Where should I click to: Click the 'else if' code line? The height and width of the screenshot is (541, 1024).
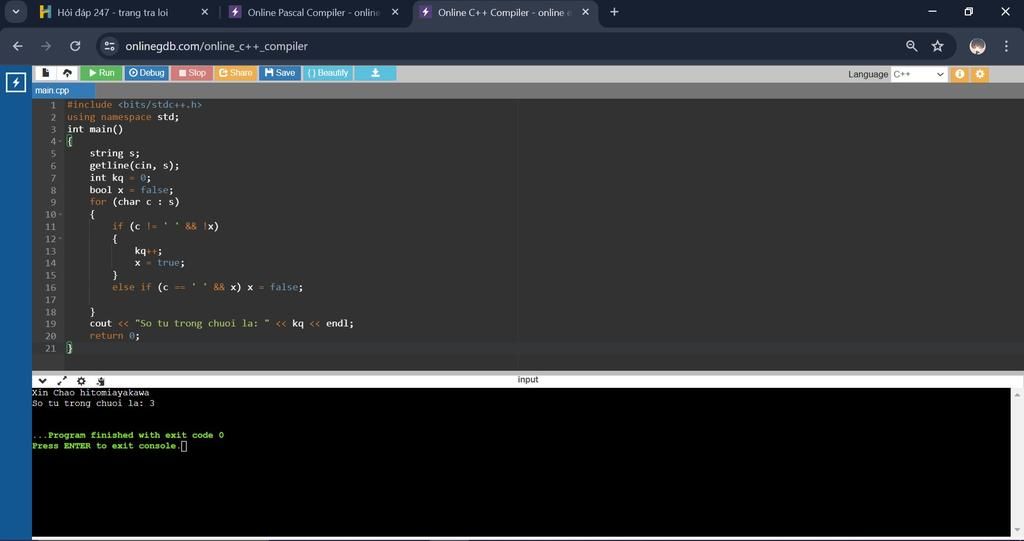[208, 287]
